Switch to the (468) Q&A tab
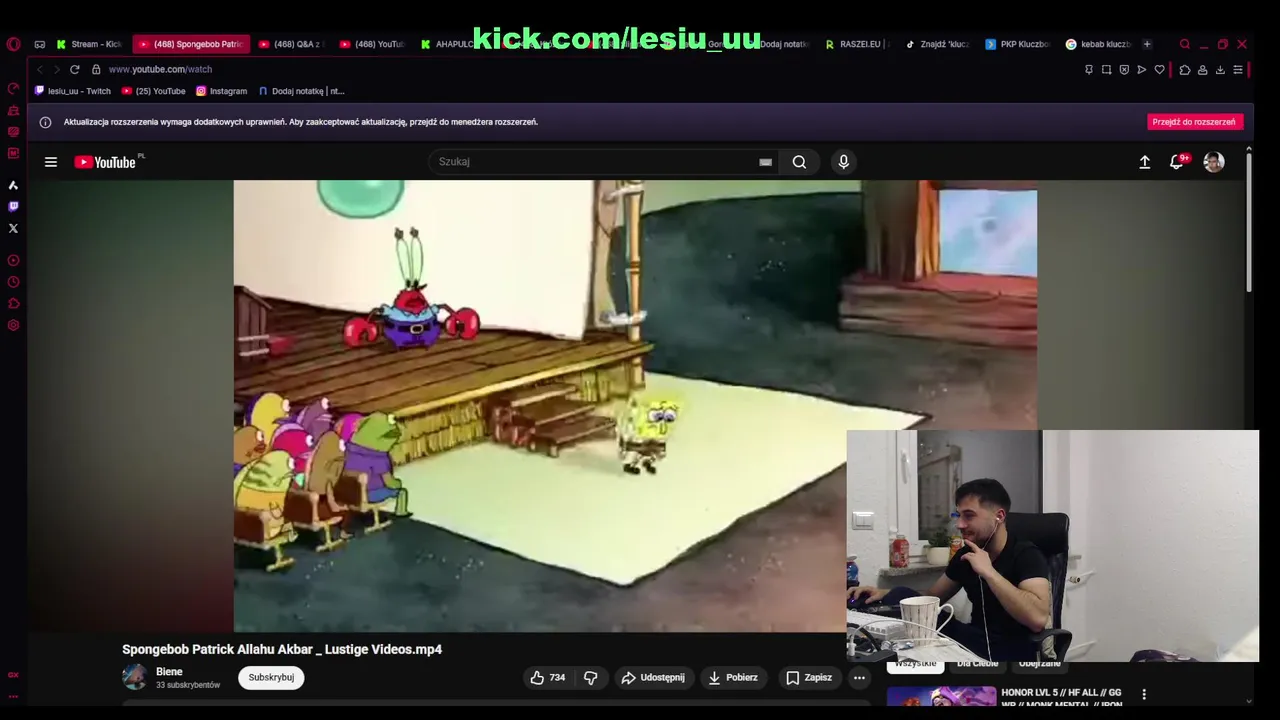 [290, 44]
